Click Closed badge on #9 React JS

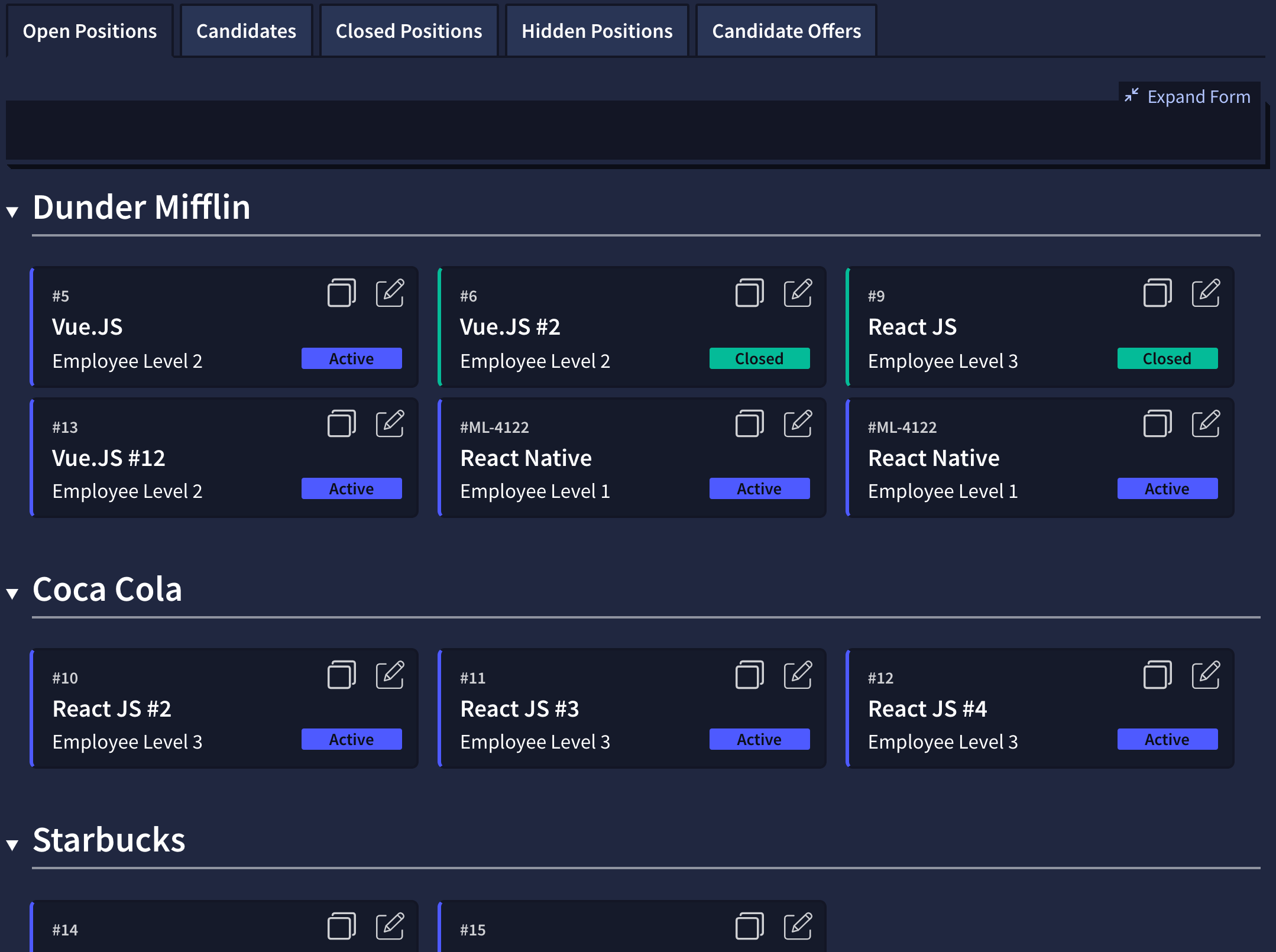[1168, 358]
